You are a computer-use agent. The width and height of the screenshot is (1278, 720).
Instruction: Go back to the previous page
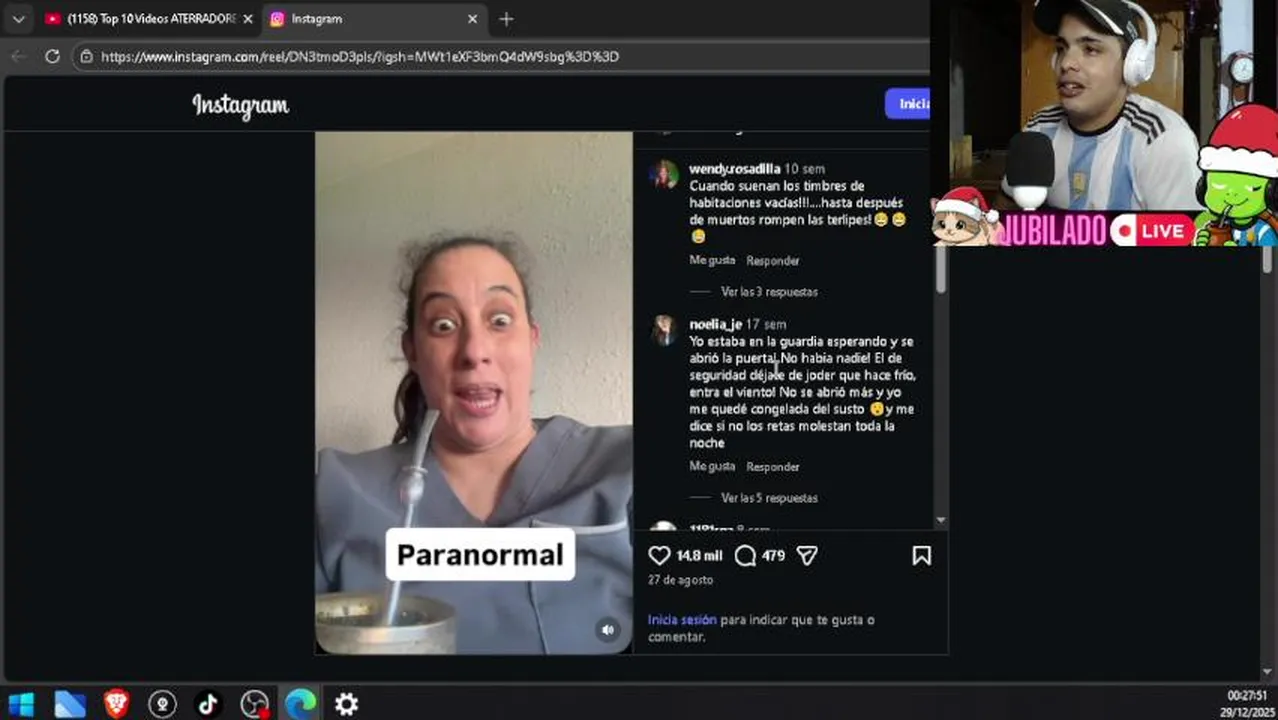pos(18,57)
